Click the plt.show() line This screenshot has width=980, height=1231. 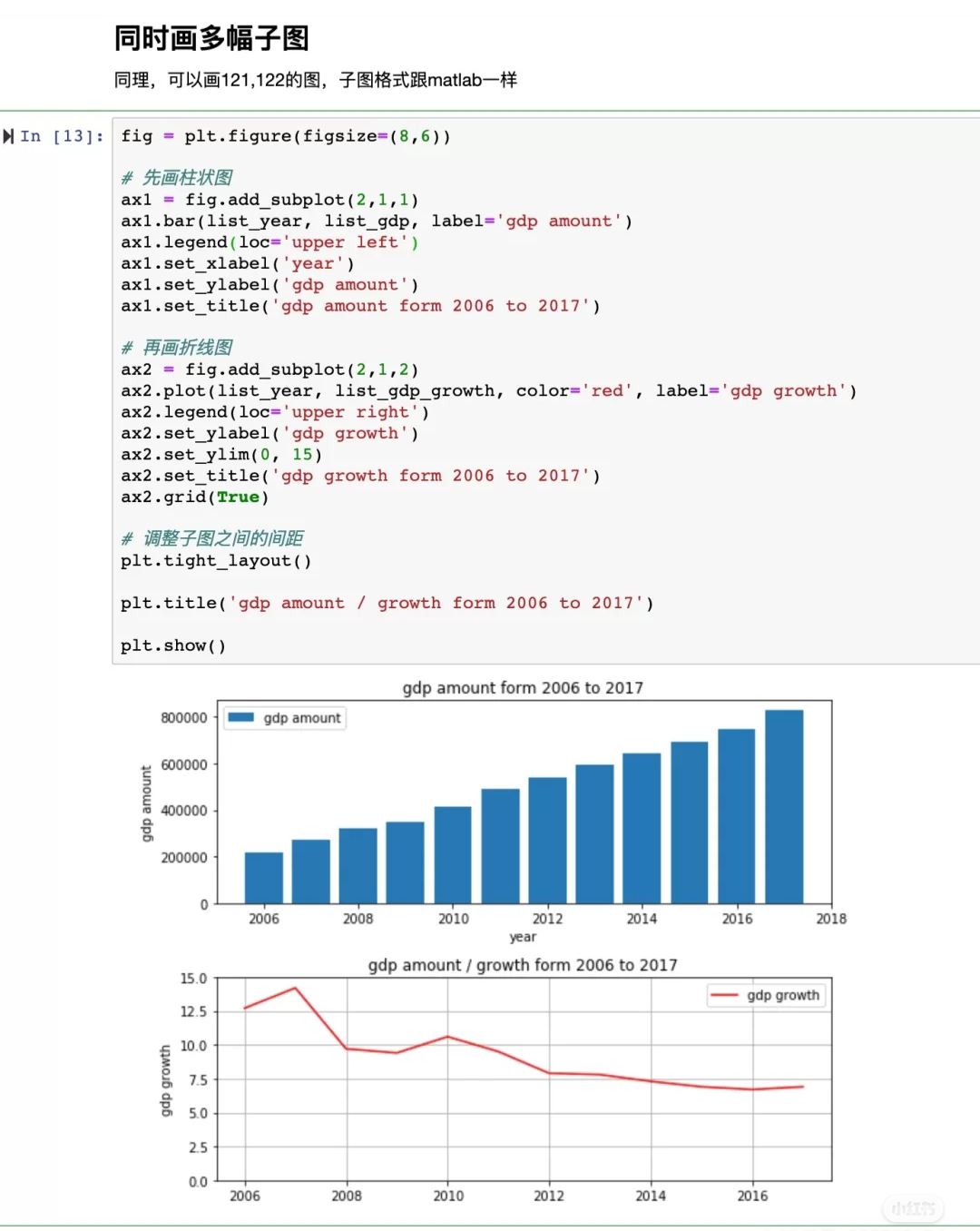click(173, 645)
